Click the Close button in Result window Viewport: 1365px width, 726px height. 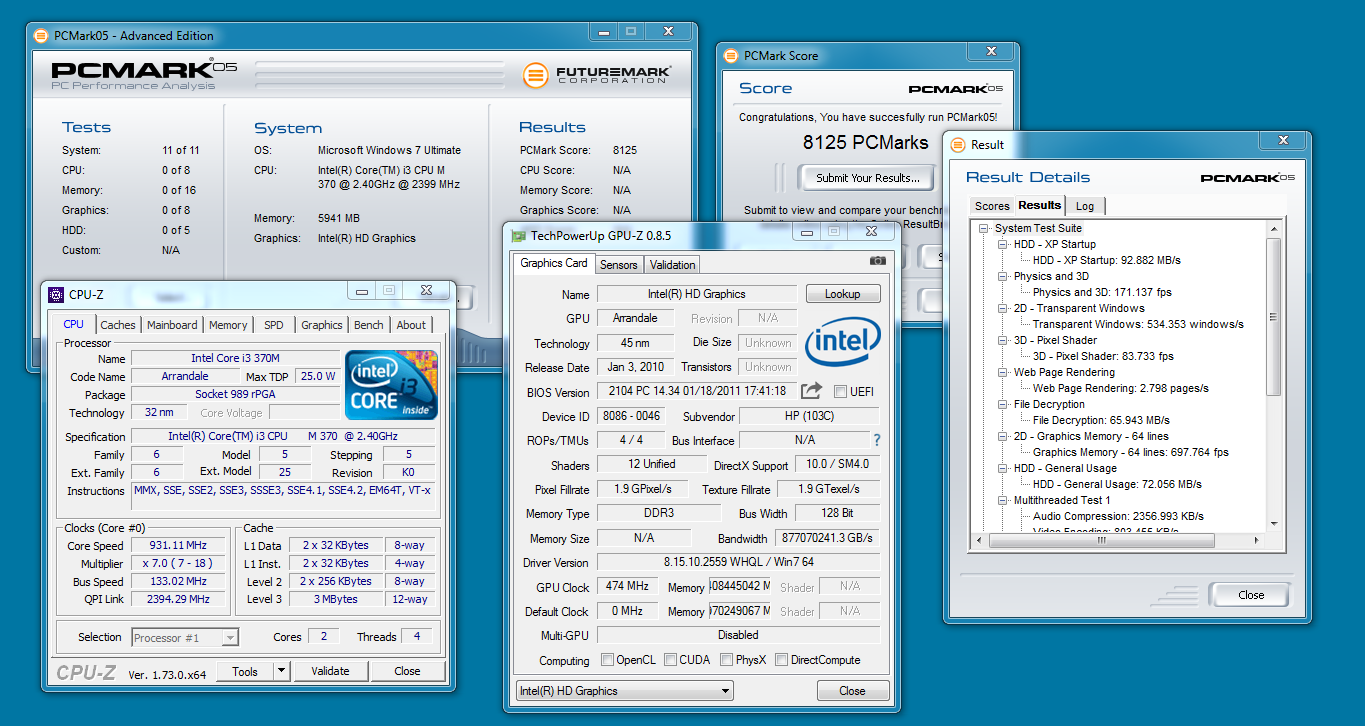click(1251, 595)
